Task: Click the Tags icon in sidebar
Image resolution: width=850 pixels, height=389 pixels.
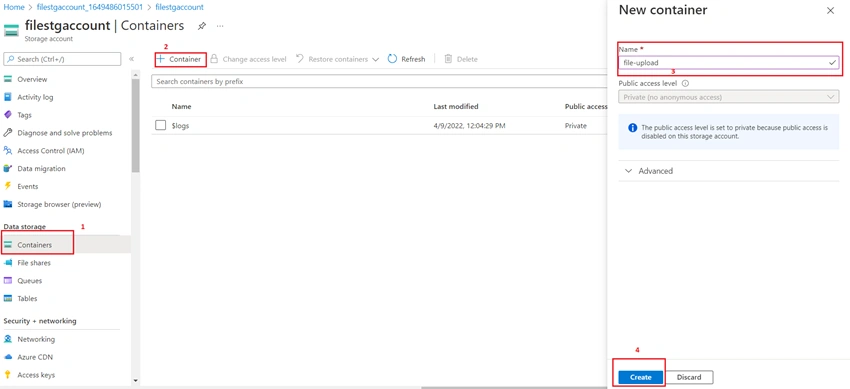Action: [x=8, y=115]
